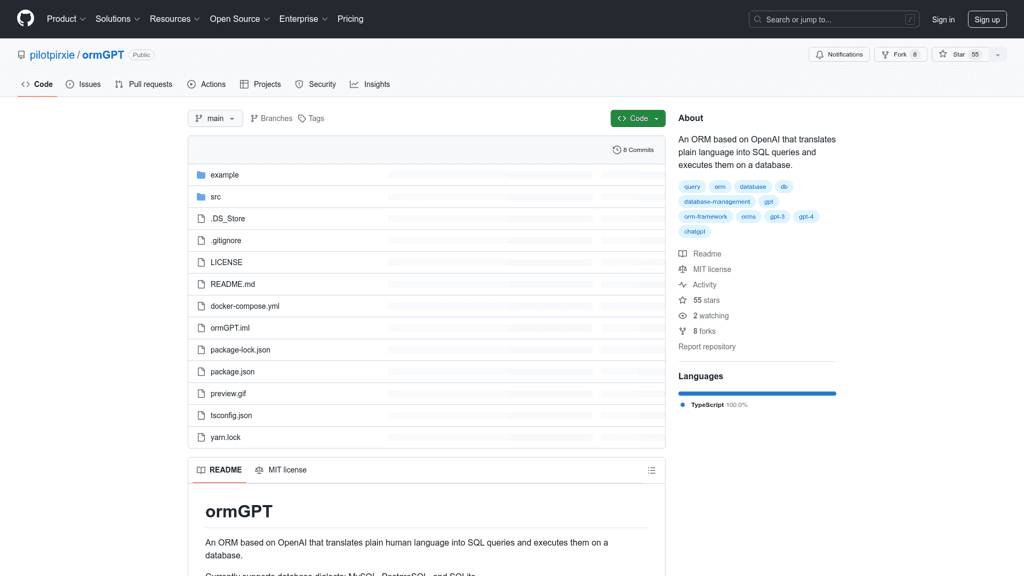Focus the Search or jump to field
This screenshot has width=1024, height=576.
[833, 19]
